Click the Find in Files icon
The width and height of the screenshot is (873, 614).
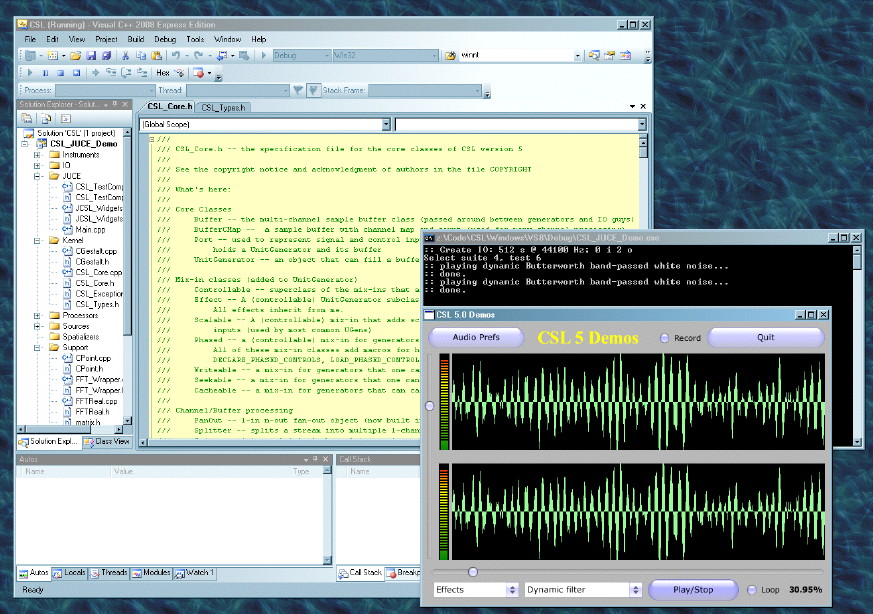[x=450, y=56]
